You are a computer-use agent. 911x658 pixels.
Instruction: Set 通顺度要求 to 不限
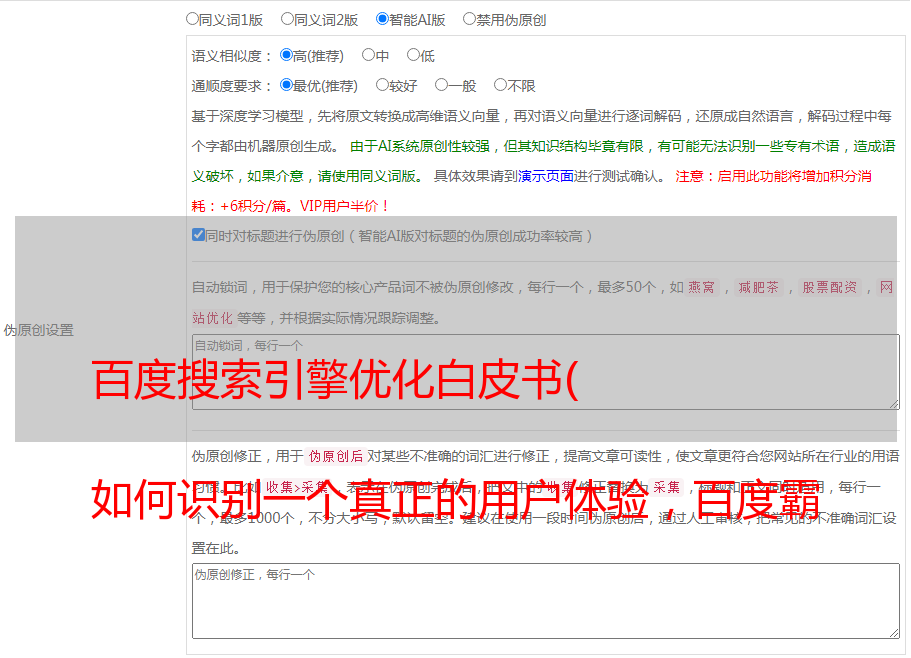500,85
